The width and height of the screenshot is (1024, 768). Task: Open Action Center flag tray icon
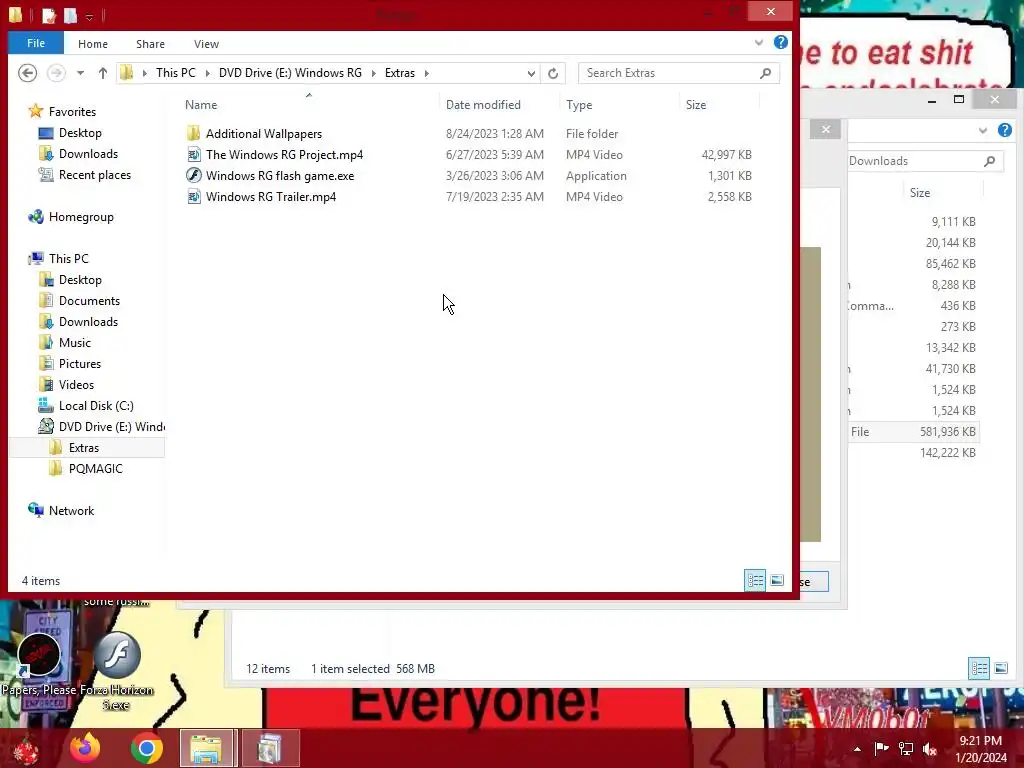tap(882, 749)
